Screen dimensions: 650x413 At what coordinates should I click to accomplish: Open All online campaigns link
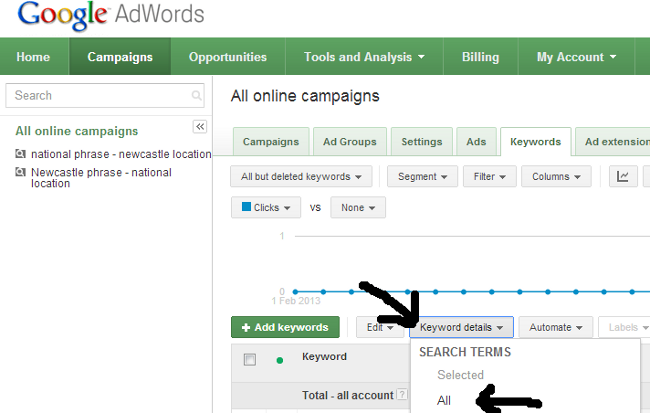pos(76,131)
